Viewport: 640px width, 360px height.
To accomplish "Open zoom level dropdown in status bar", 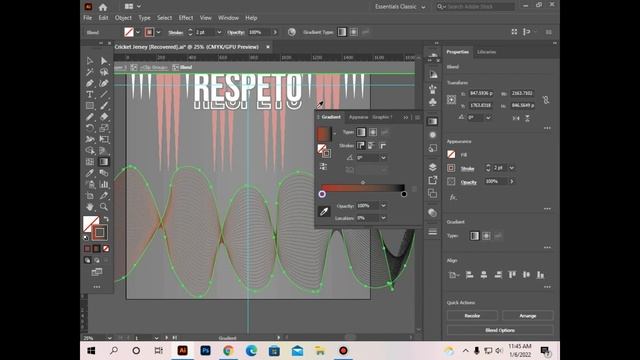I will [x=109, y=338].
